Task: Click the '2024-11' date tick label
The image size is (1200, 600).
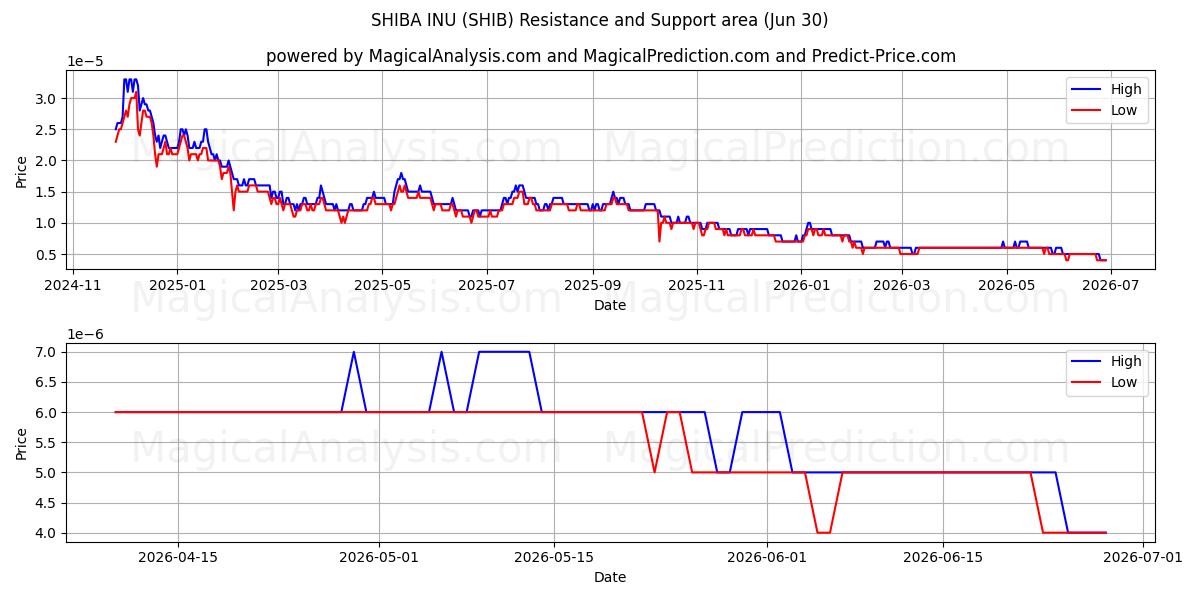Action: coord(73,286)
